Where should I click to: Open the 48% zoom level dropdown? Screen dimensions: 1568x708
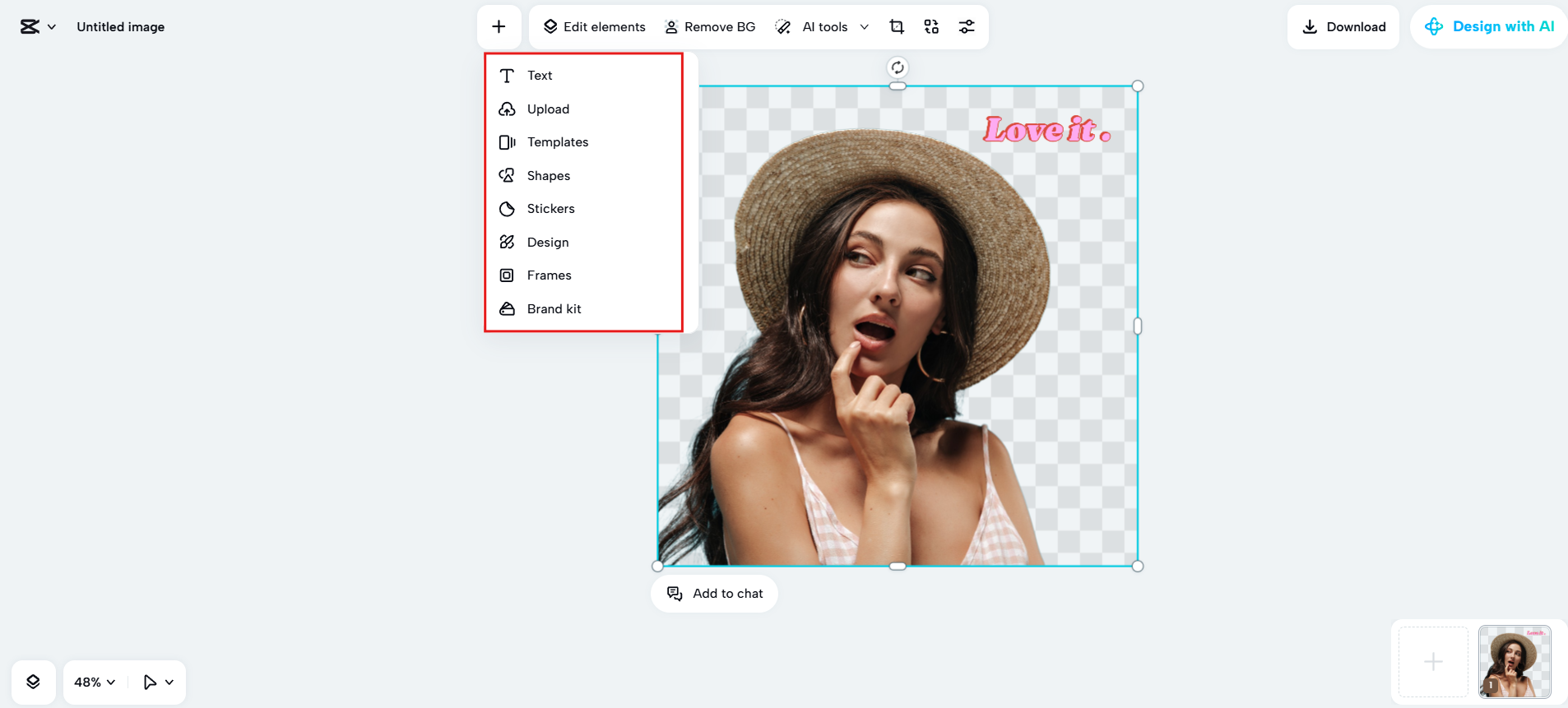[x=95, y=682]
